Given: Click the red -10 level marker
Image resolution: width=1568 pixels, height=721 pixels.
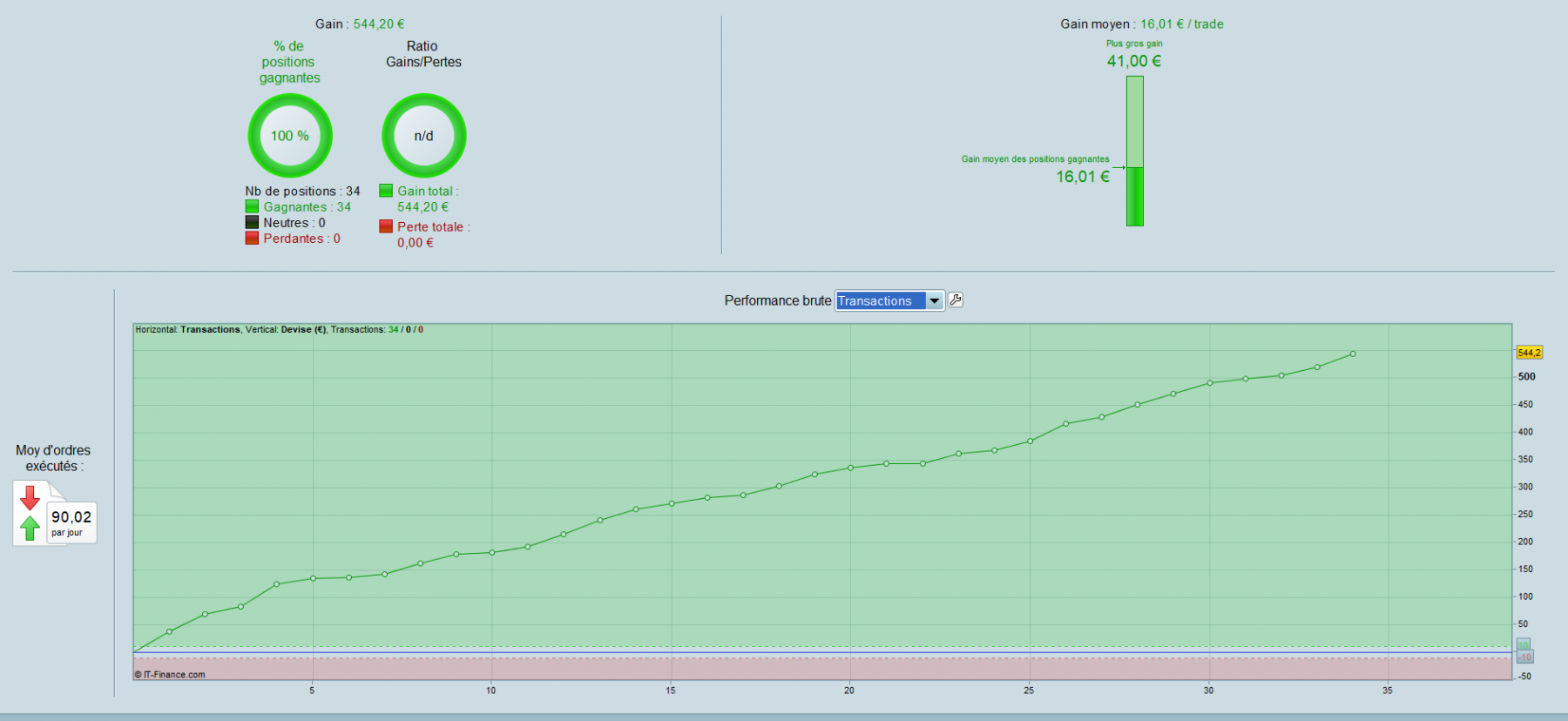Looking at the screenshot, I should coord(1525,657).
